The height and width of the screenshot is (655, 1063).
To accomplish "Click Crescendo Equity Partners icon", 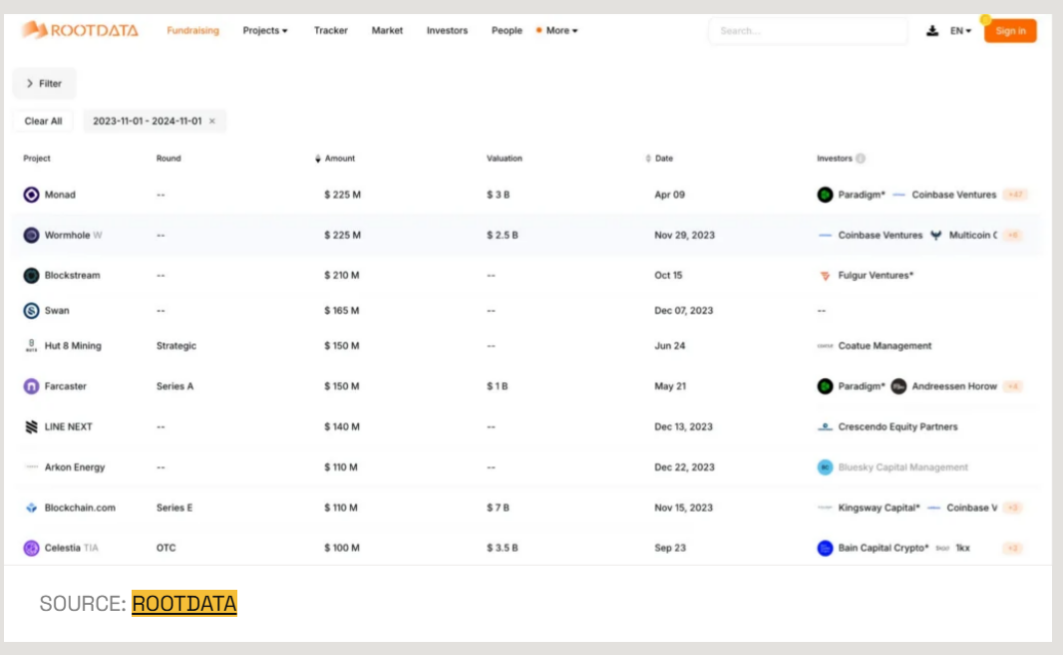I will click(x=825, y=426).
